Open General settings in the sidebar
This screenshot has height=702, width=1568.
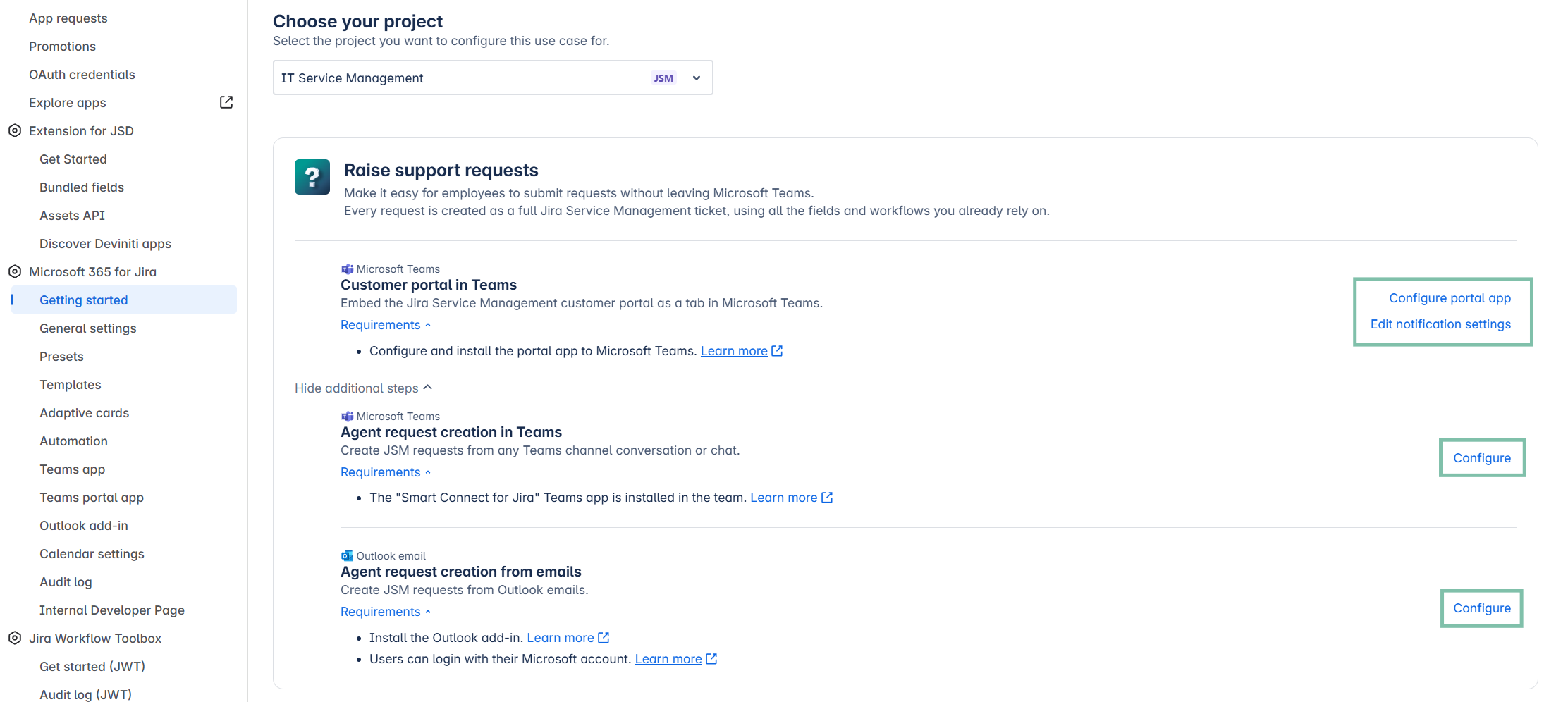(88, 328)
